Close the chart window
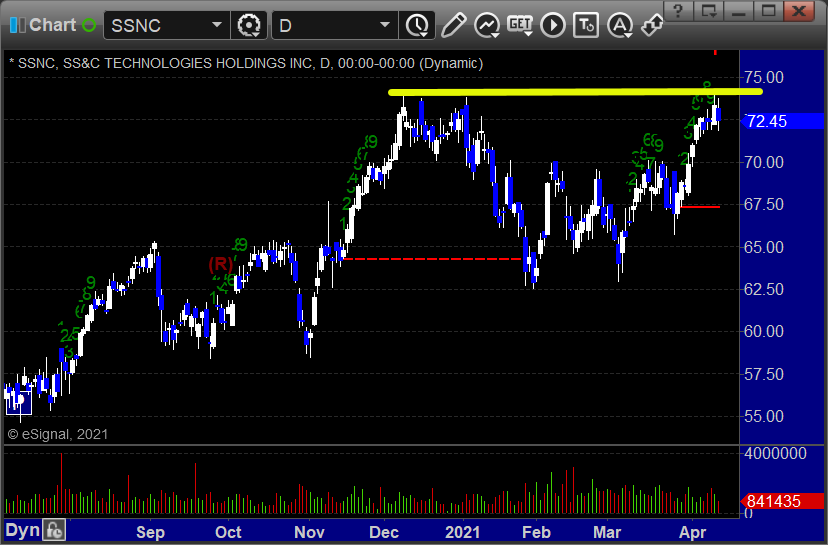 pyautogui.click(x=799, y=11)
